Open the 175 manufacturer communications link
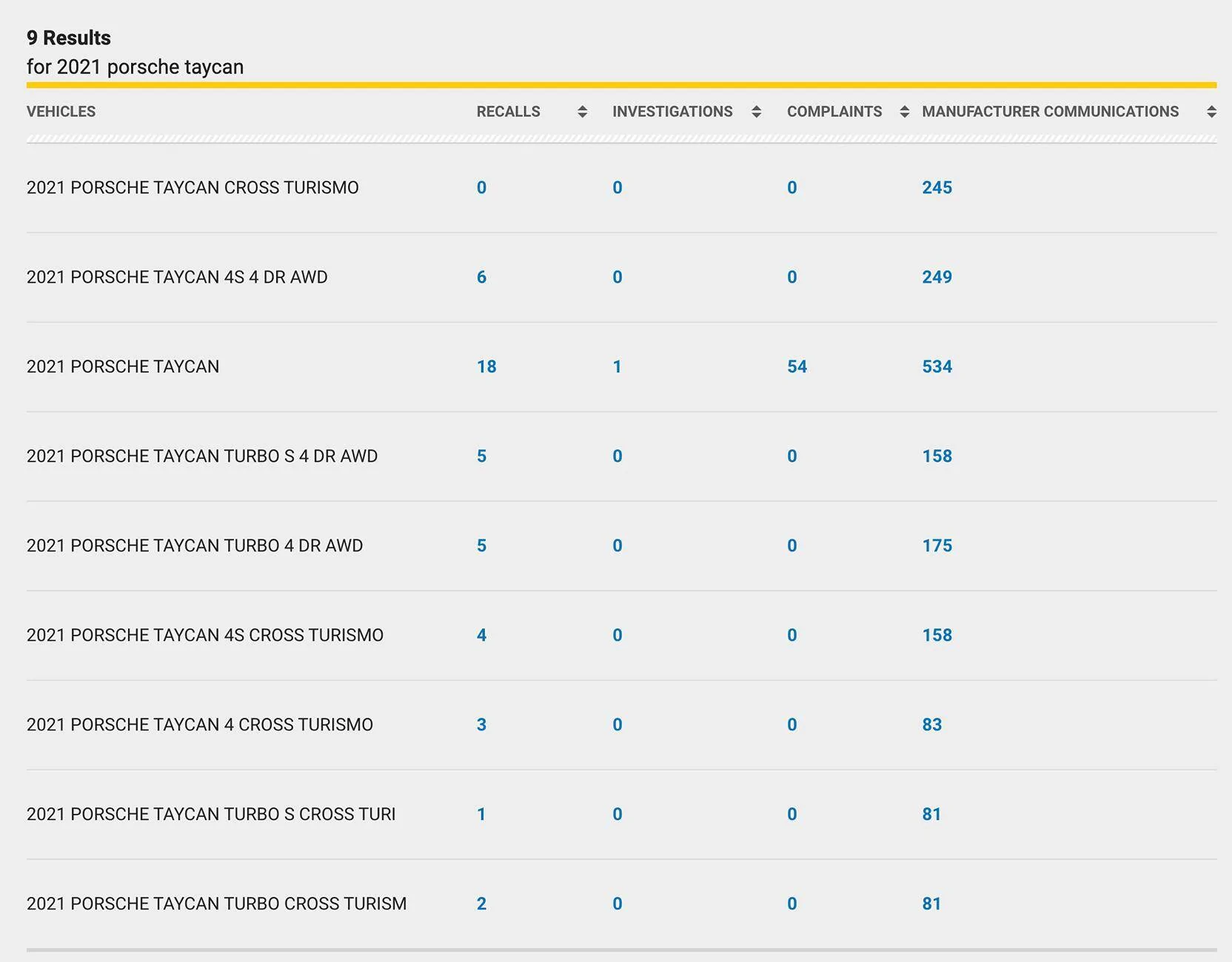1232x962 pixels. [x=937, y=546]
